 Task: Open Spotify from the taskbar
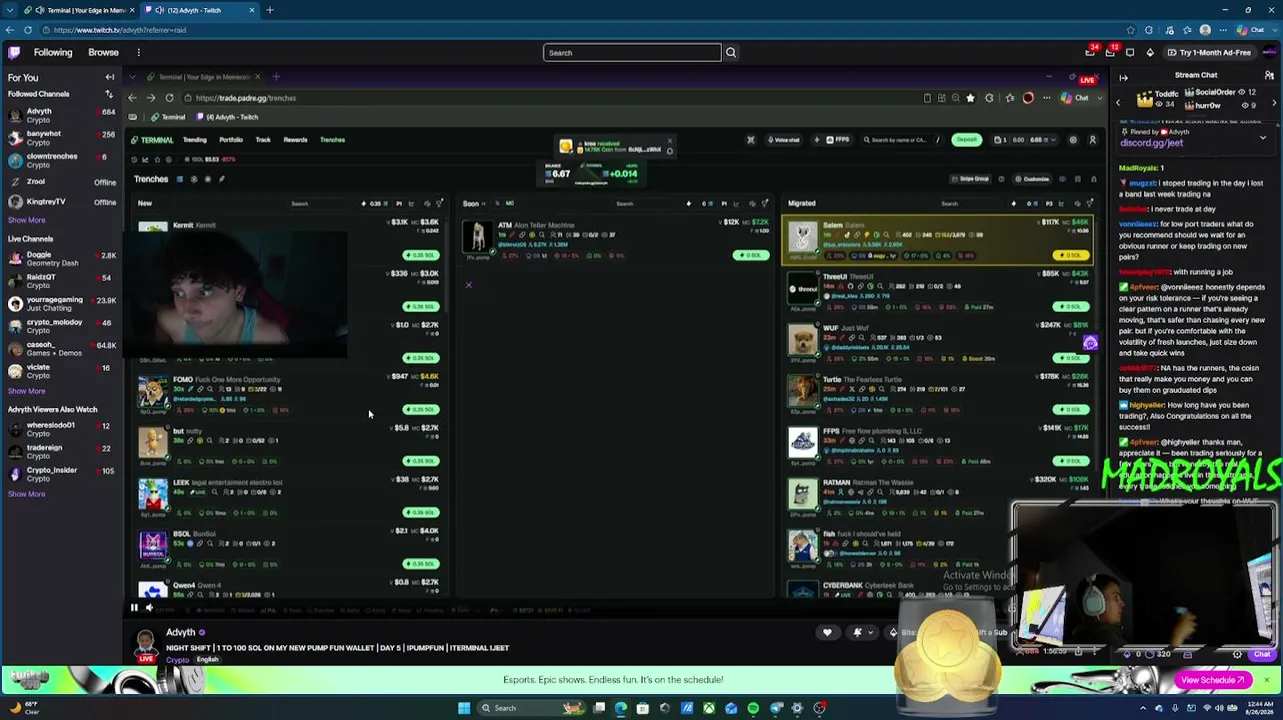[x=753, y=708]
